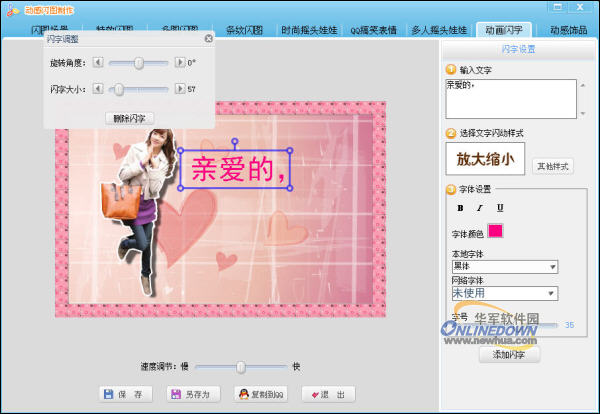The image size is (600, 414).
Task: Click the 另存为 save-as button
Action: point(190,394)
